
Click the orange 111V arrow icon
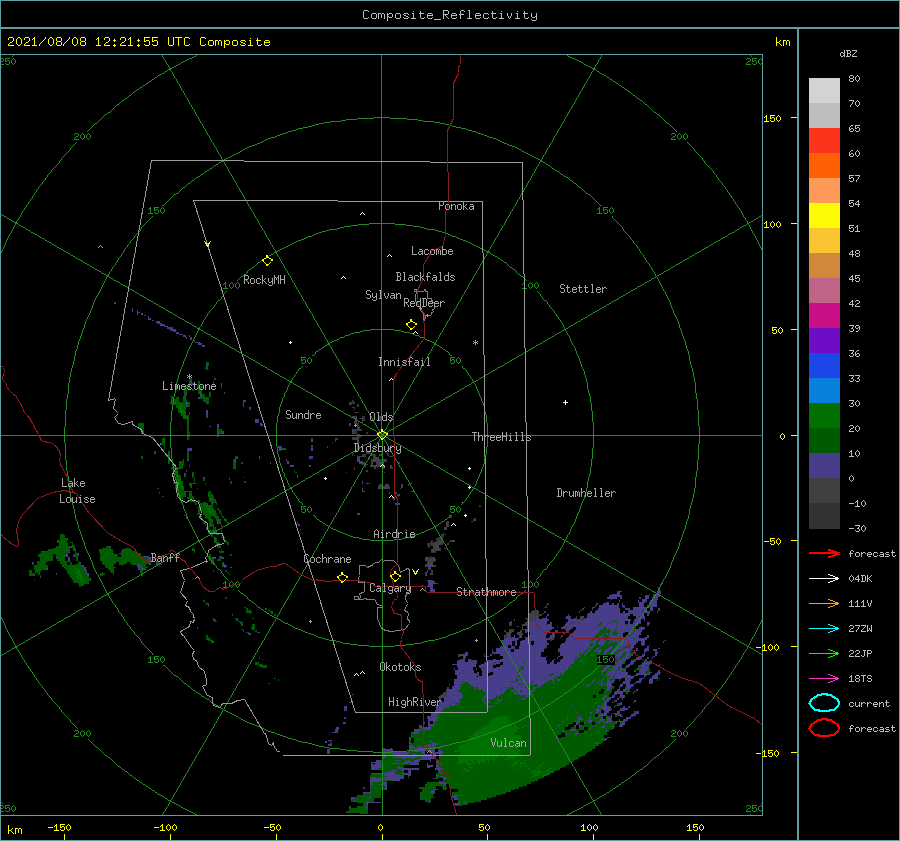coord(824,603)
